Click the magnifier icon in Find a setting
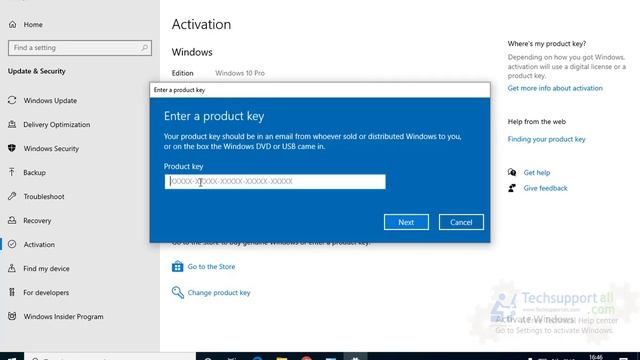This screenshot has height=360, width=640. tap(144, 48)
